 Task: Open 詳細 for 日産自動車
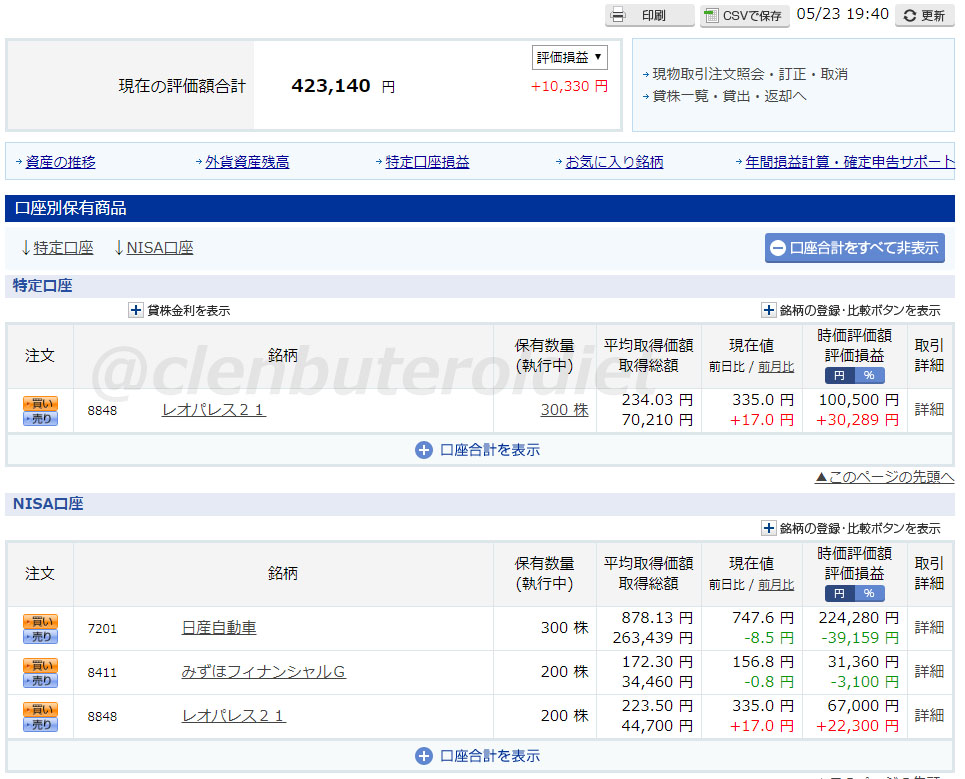(929, 628)
